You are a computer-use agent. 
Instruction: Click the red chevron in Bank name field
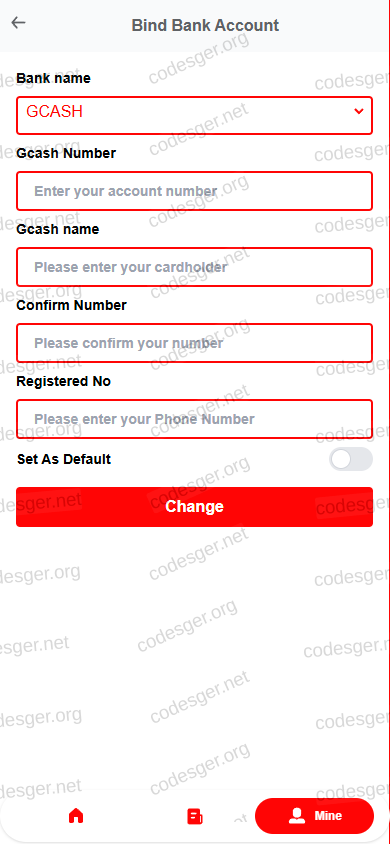[x=359, y=111]
